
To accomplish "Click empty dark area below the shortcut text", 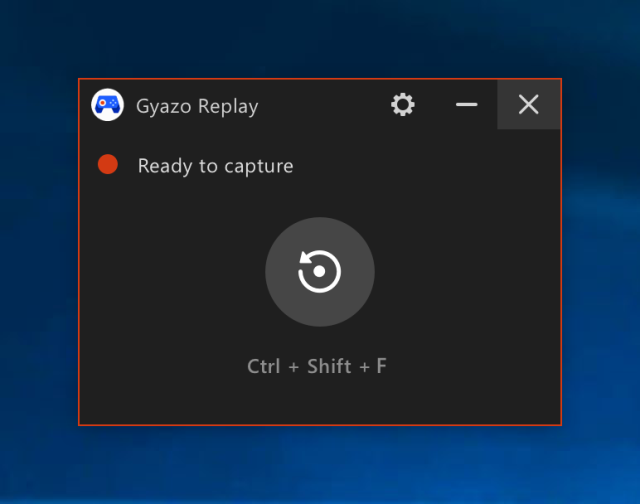I will (x=320, y=402).
